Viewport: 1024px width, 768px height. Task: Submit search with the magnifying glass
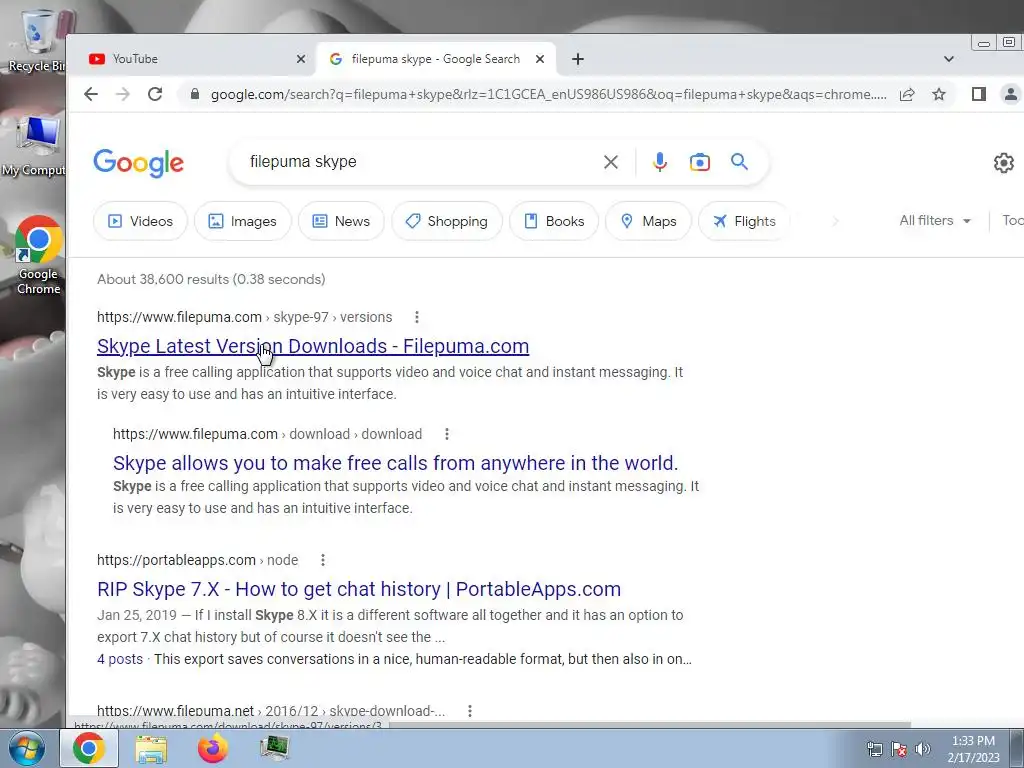[739, 161]
